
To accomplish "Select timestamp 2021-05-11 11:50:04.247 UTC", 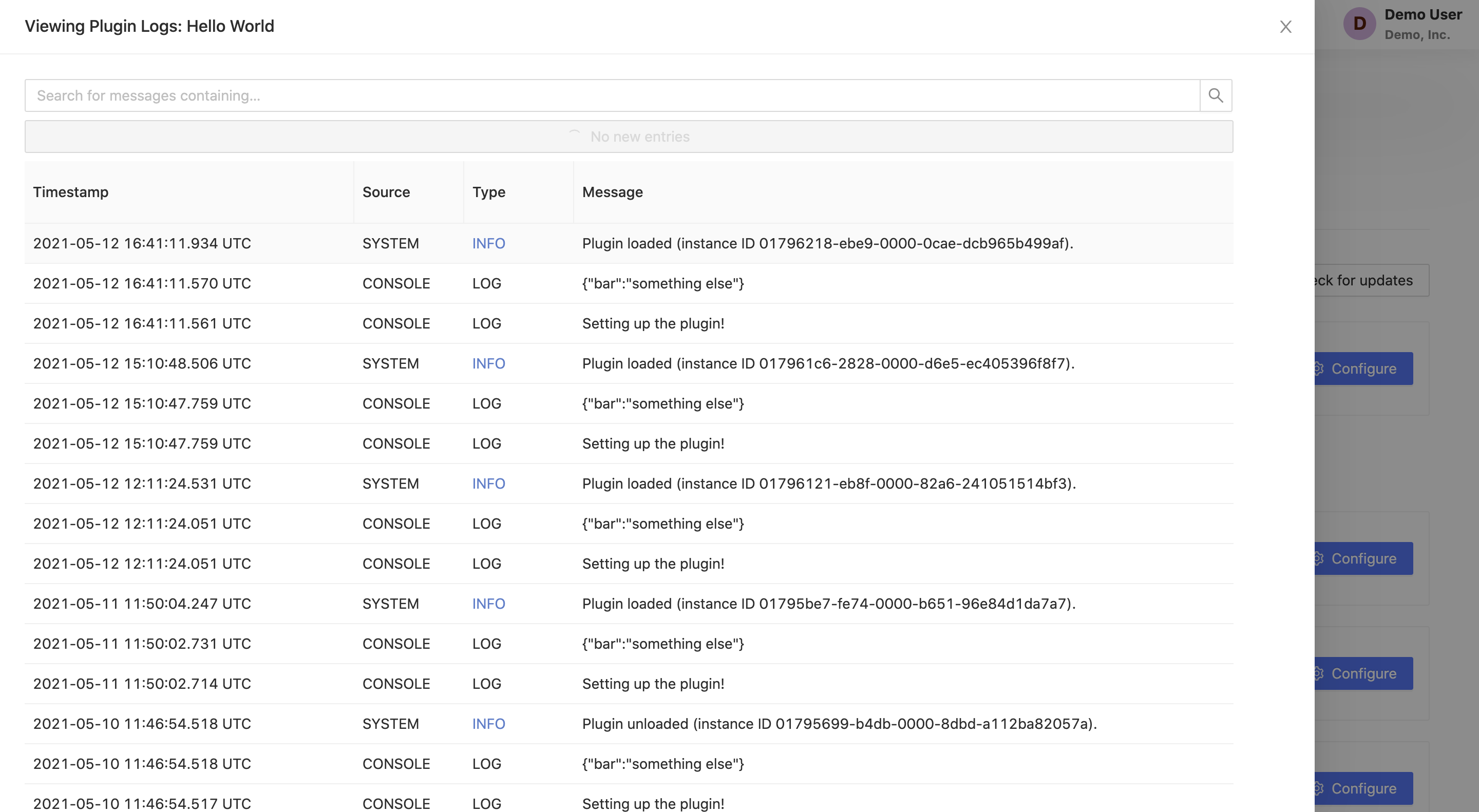I will (142, 604).
